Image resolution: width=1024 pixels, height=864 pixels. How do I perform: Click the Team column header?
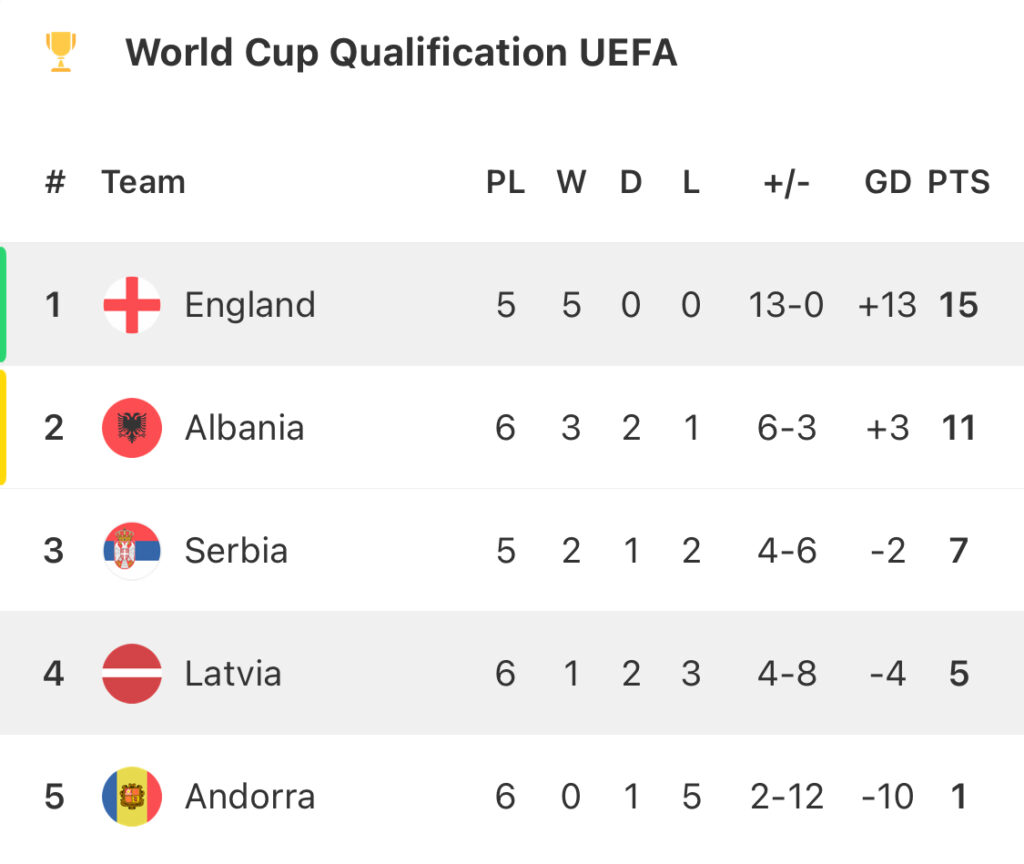click(x=143, y=182)
